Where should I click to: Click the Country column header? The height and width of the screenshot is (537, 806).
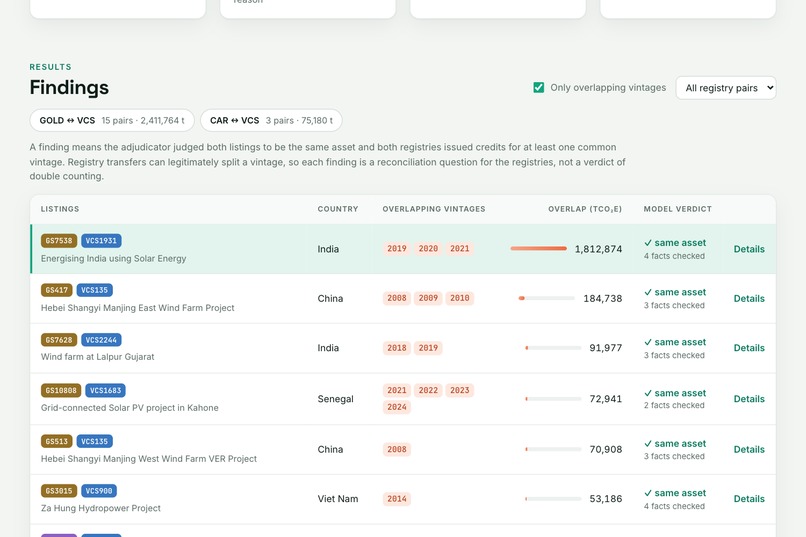click(338, 209)
